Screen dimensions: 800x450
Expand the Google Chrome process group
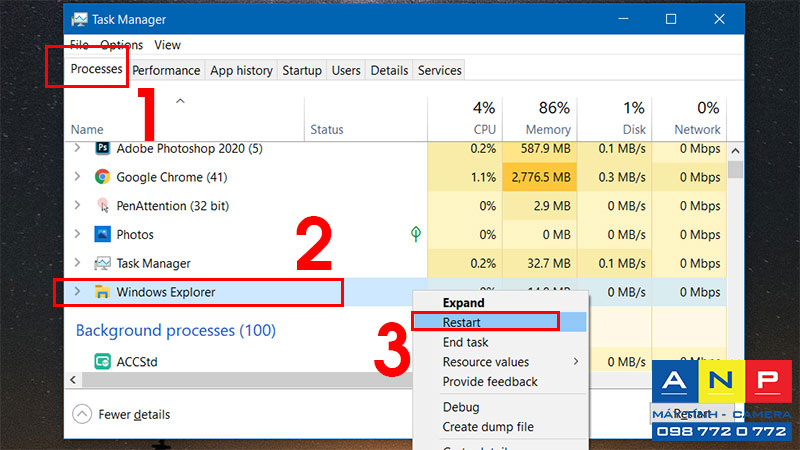(77, 177)
